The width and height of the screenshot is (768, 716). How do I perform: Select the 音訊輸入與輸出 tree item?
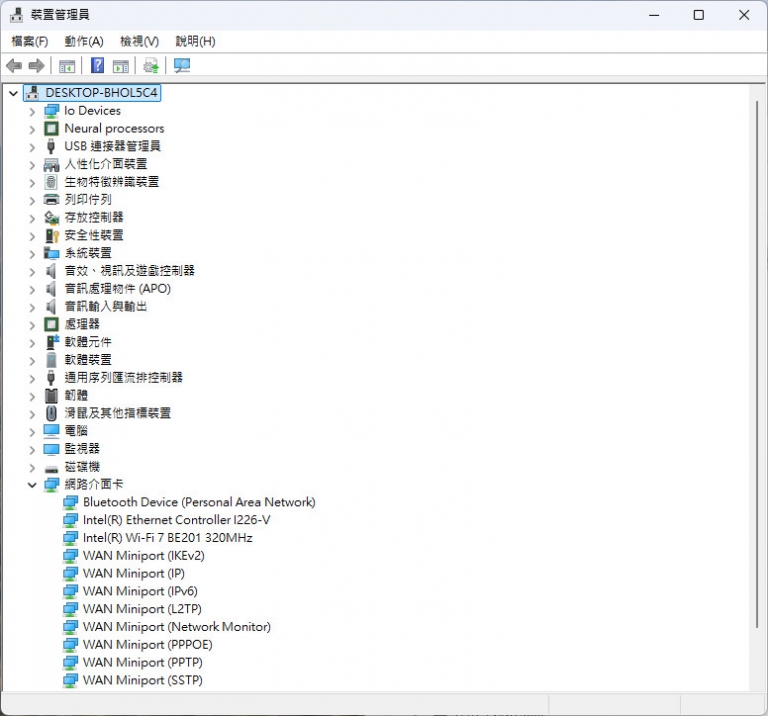106,307
